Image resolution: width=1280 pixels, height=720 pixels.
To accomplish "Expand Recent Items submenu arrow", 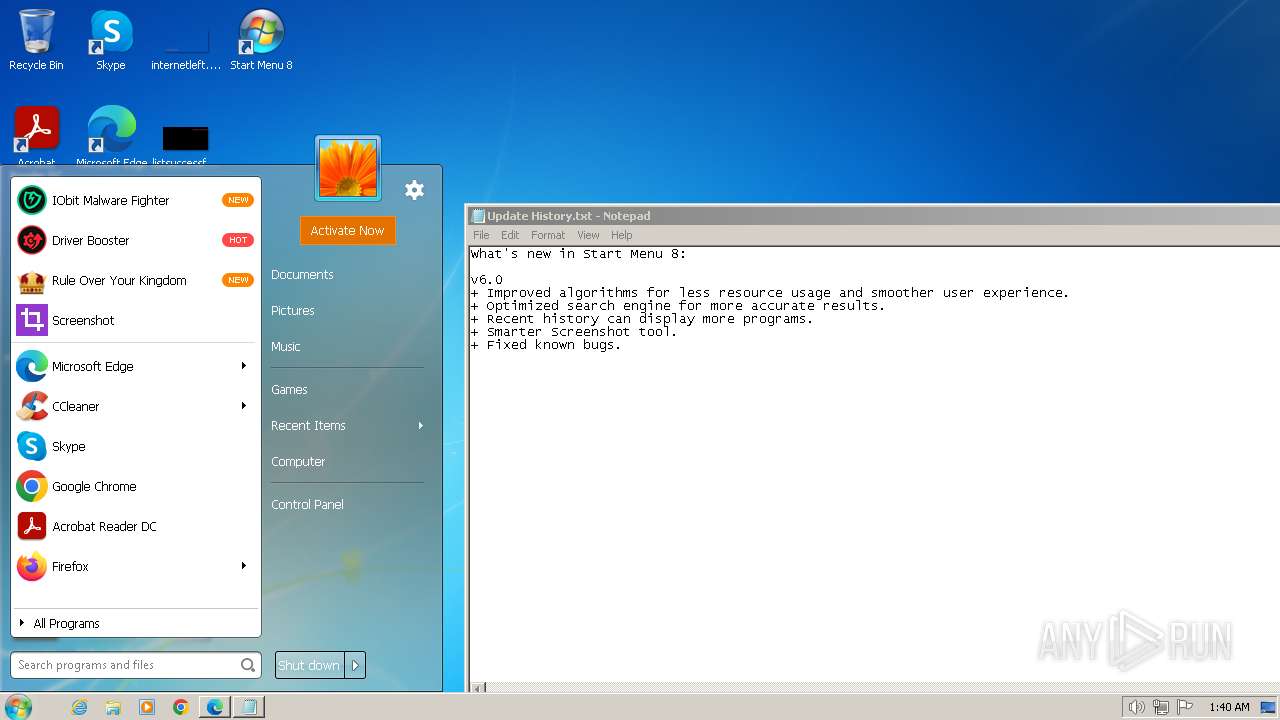I will click(421, 425).
